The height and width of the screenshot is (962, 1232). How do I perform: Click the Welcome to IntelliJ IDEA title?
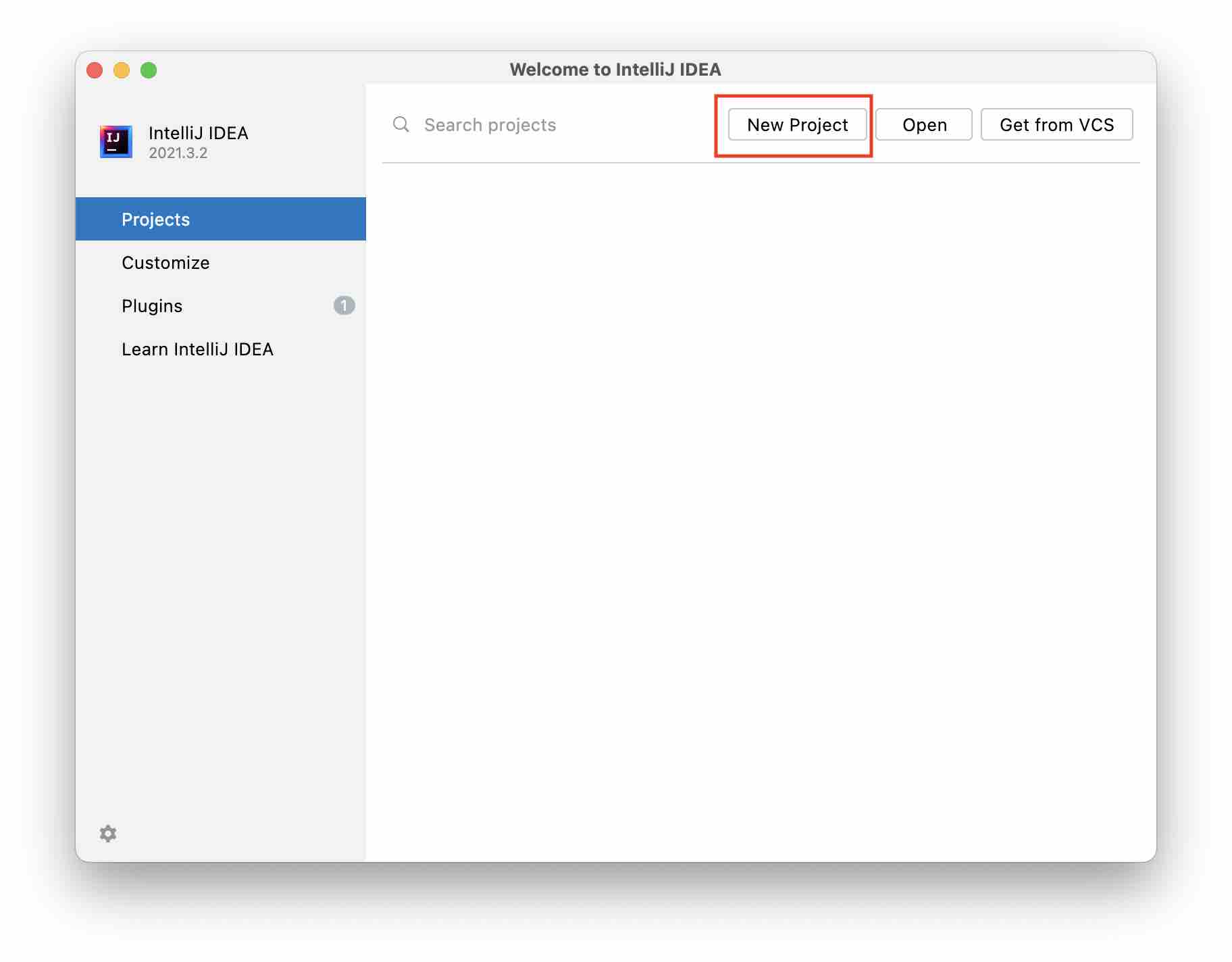[x=615, y=69]
